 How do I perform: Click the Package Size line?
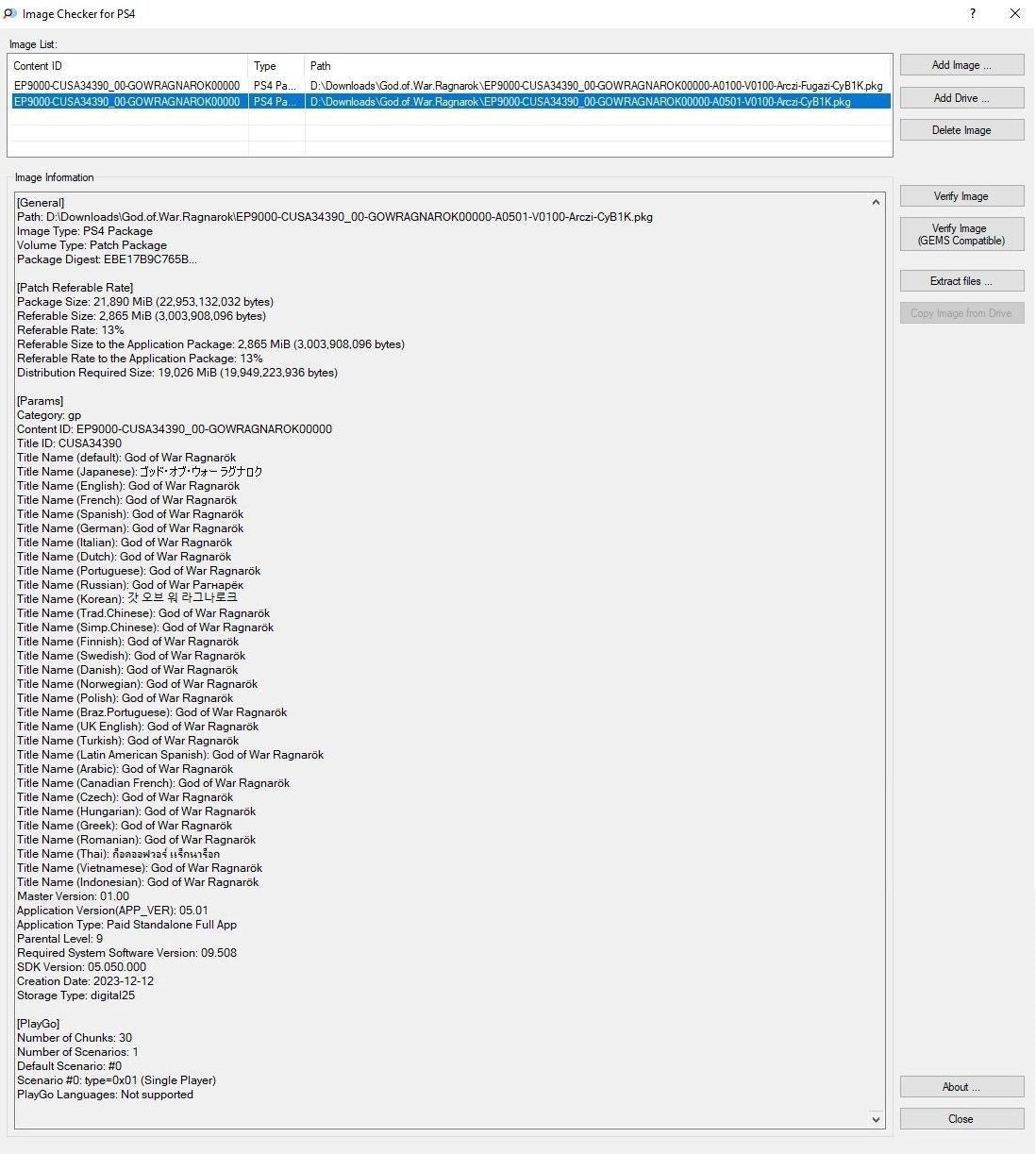pyautogui.click(x=145, y=302)
